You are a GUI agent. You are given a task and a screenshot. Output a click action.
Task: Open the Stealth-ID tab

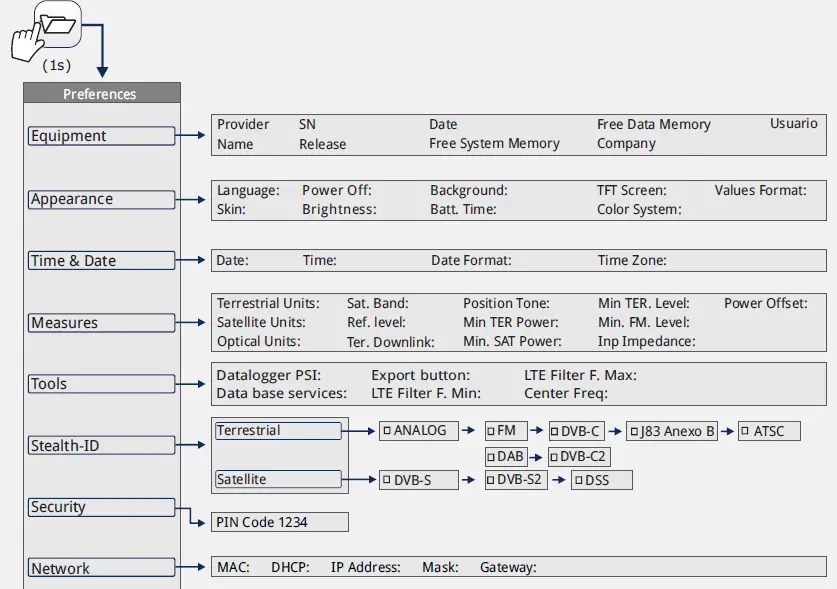point(101,445)
